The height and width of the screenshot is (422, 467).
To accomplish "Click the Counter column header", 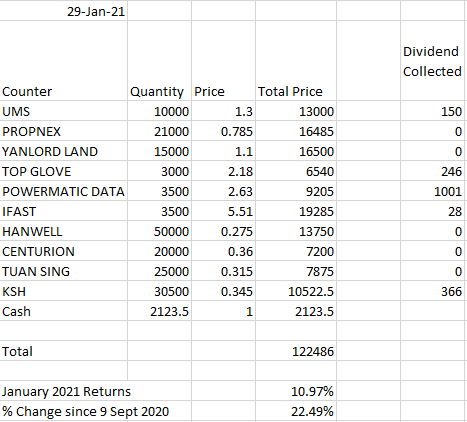I will 63,61.
